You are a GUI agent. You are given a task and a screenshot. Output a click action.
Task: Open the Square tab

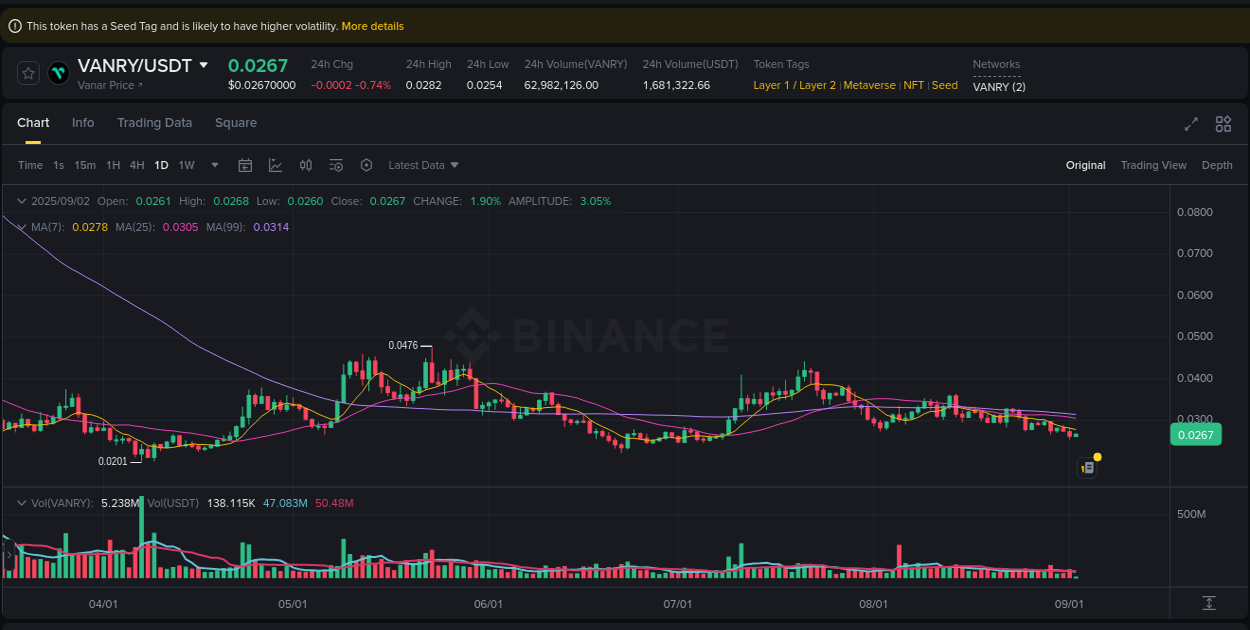coord(236,122)
